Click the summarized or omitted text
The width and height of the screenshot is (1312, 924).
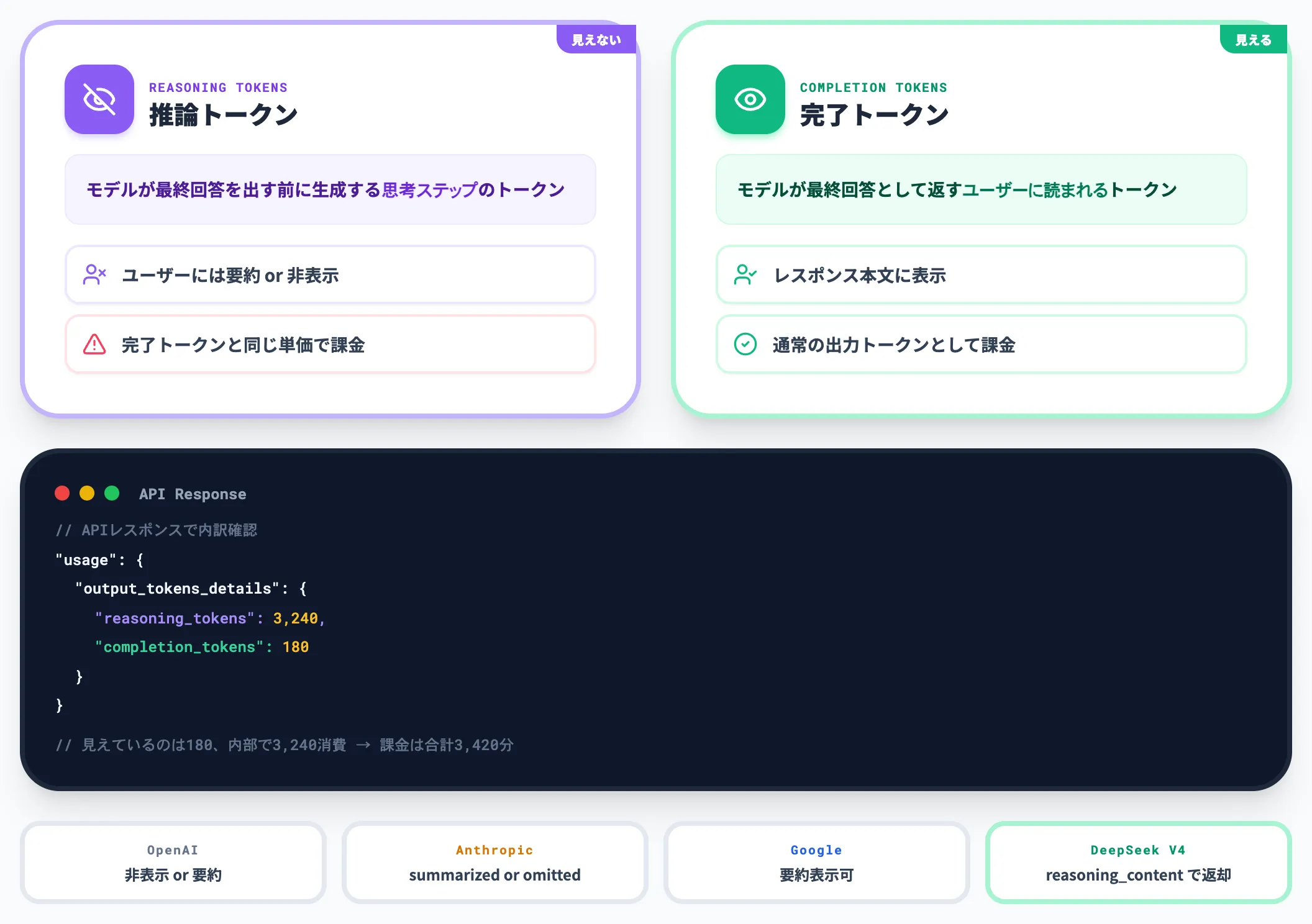click(x=495, y=875)
